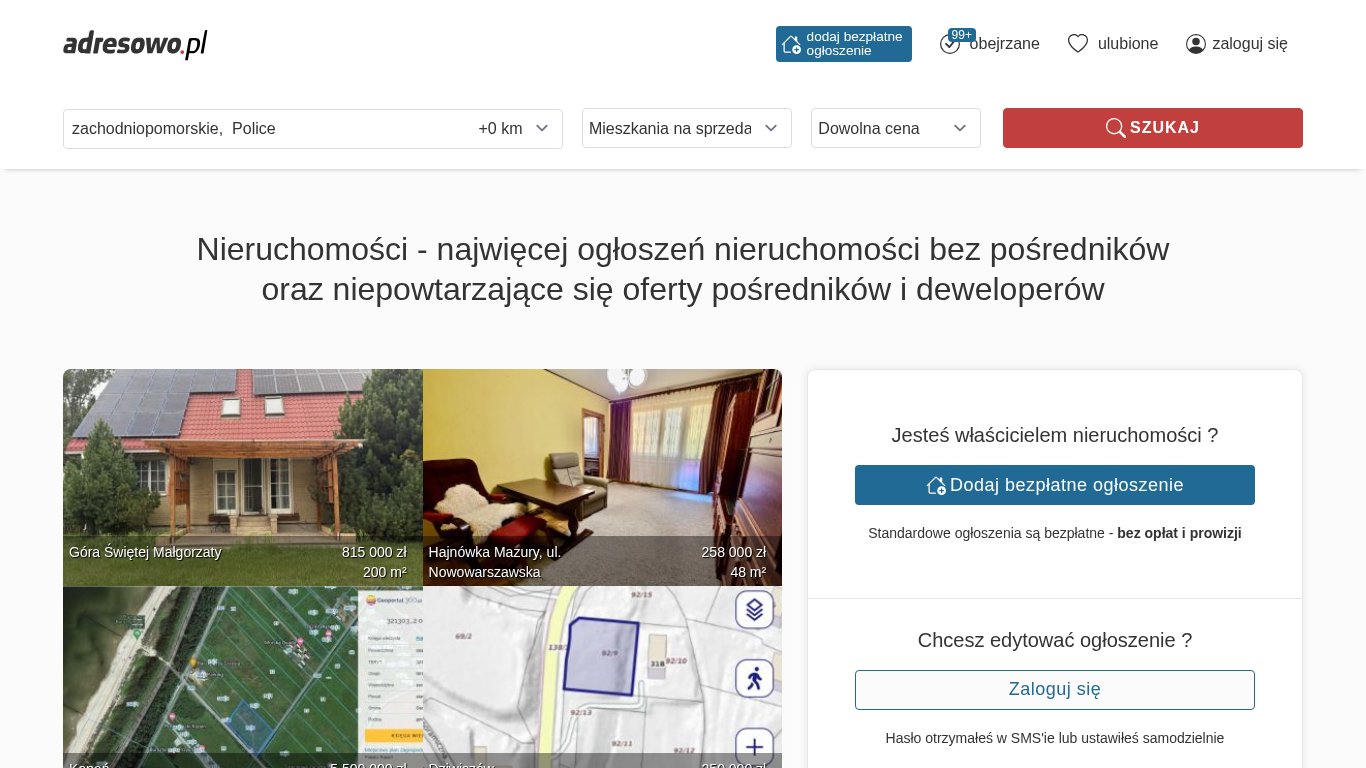Image resolution: width=1366 pixels, height=768 pixels.
Task: Open the Dowolna cena price dropdown
Action: [x=895, y=128]
